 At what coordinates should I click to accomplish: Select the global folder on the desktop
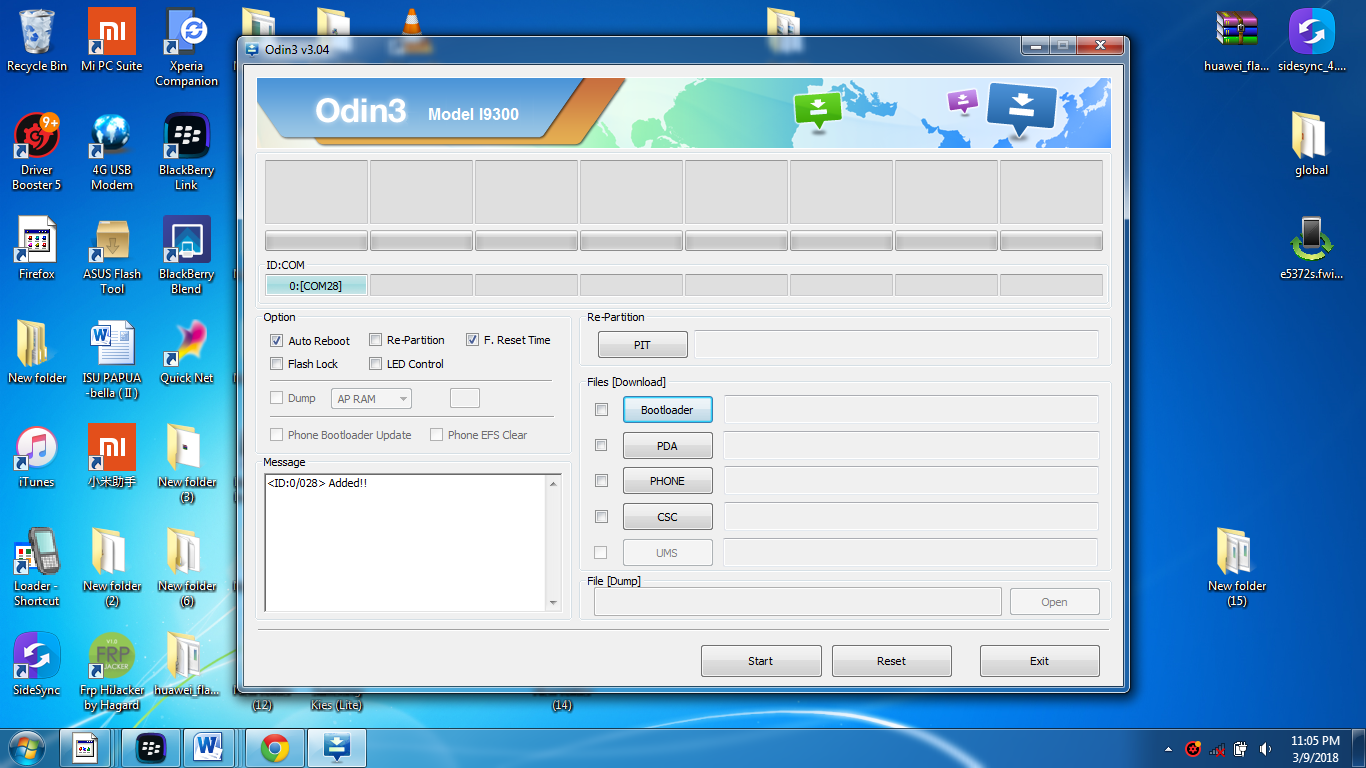[x=1312, y=144]
